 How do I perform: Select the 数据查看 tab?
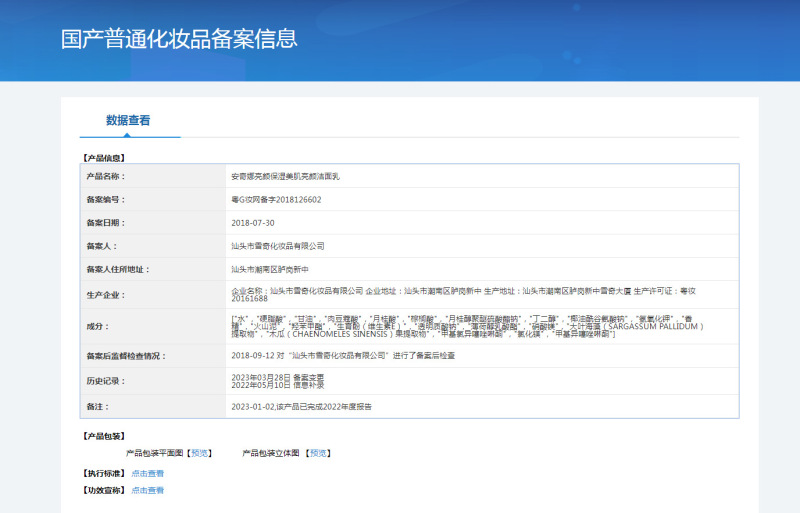[x=128, y=120]
